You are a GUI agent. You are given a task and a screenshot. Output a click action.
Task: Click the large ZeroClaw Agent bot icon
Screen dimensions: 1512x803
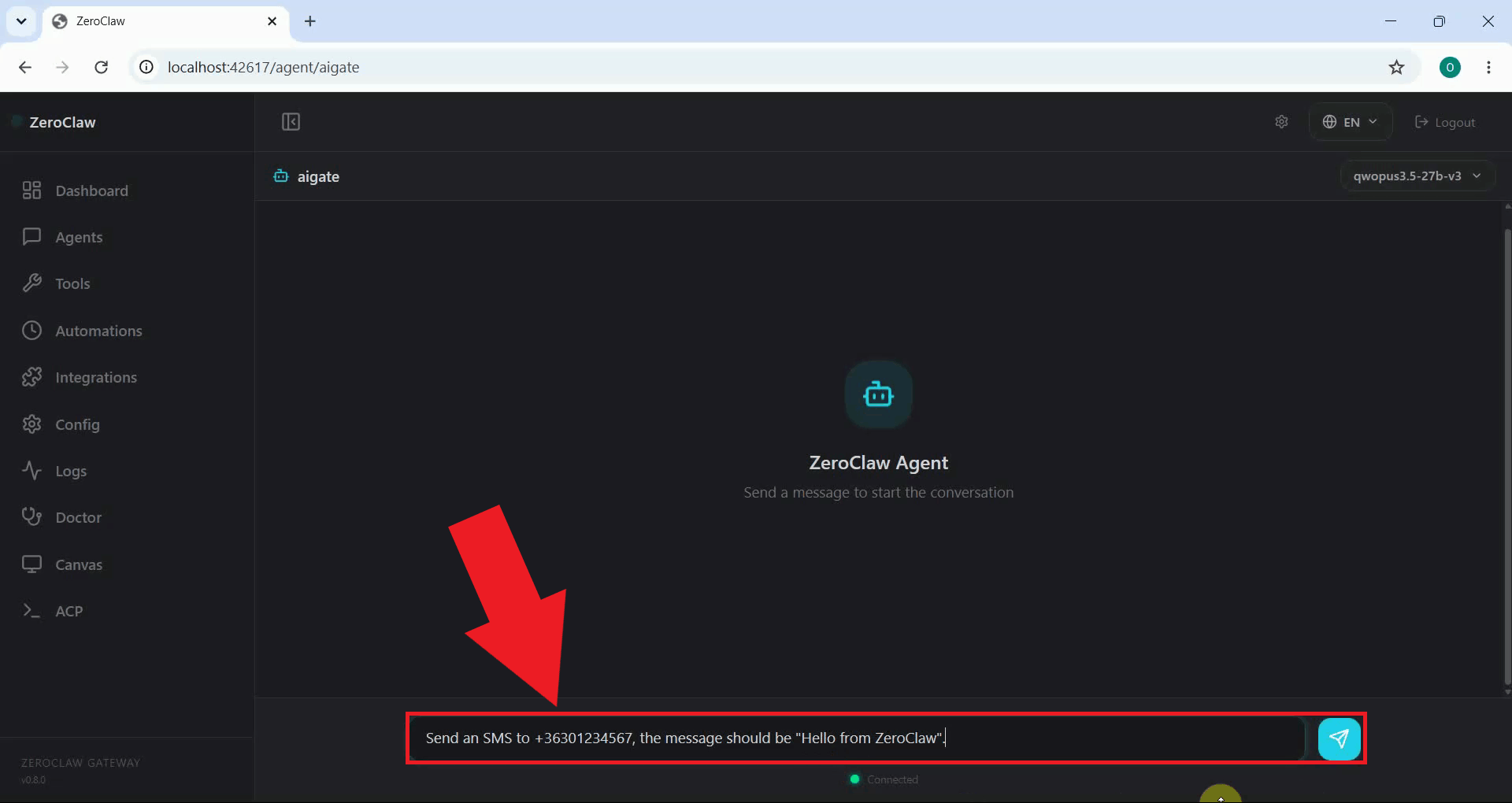[x=878, y=394]
